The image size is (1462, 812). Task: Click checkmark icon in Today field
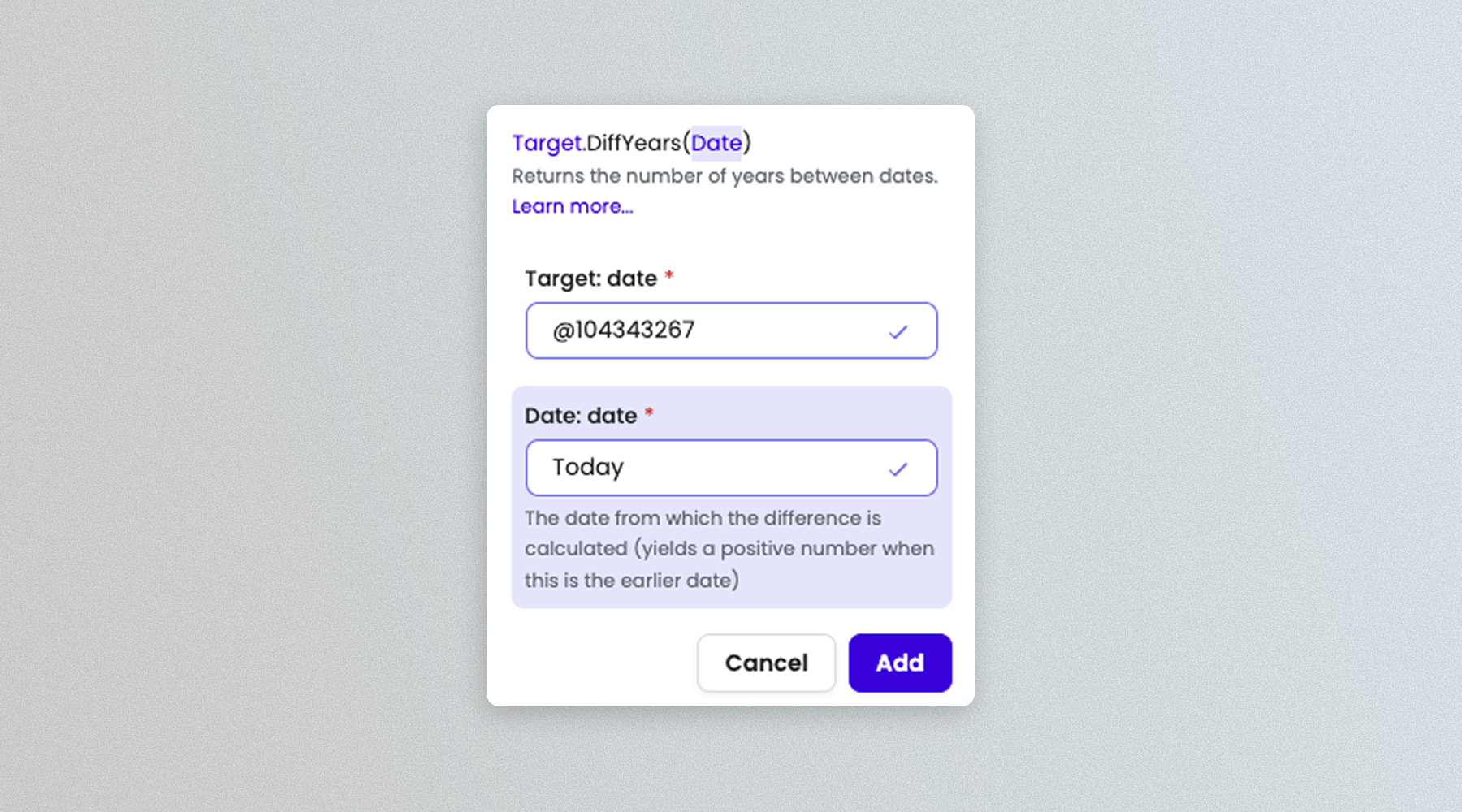tap(898, 469)
